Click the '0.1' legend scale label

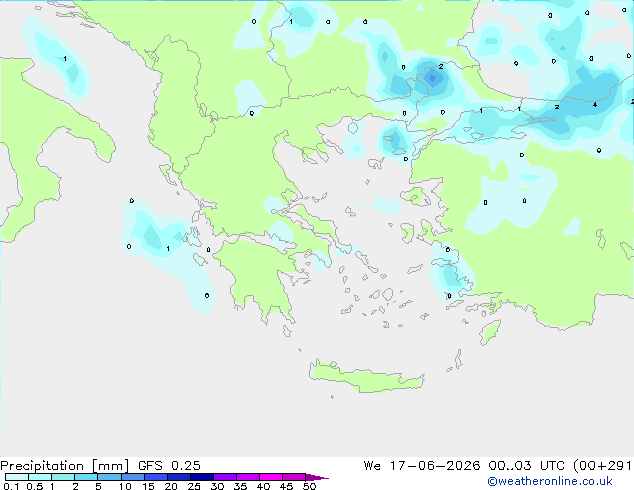[x=11, y=486]
